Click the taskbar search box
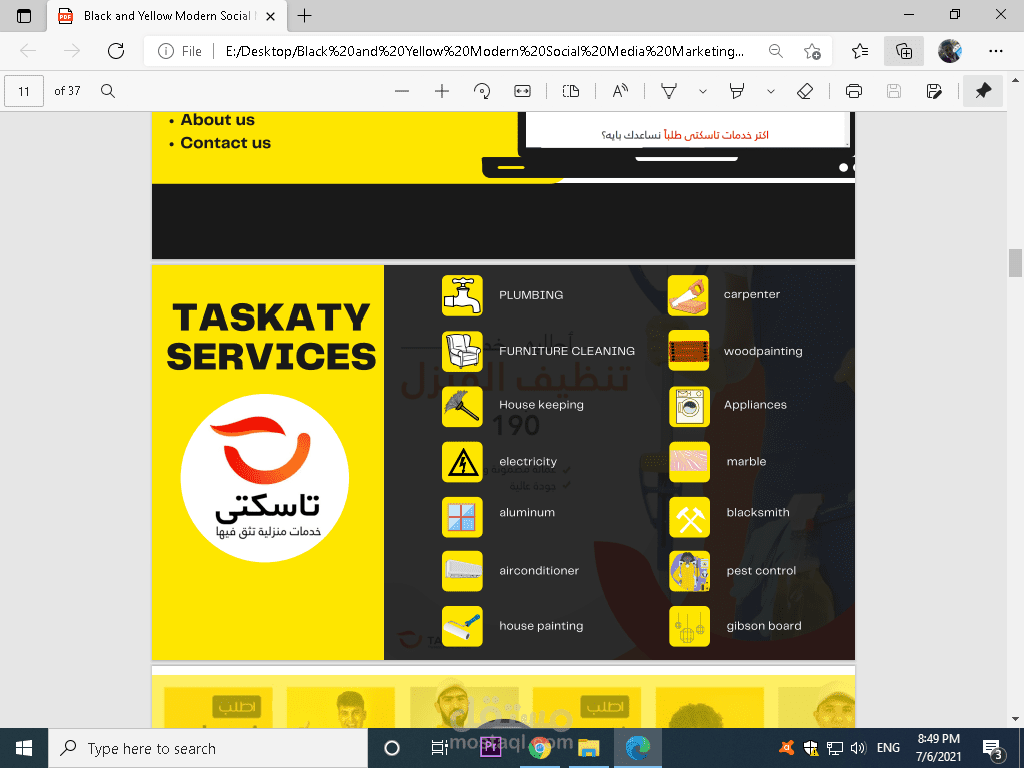The height and width of the screenshot is (768, 1024). (x=208, y=748)
